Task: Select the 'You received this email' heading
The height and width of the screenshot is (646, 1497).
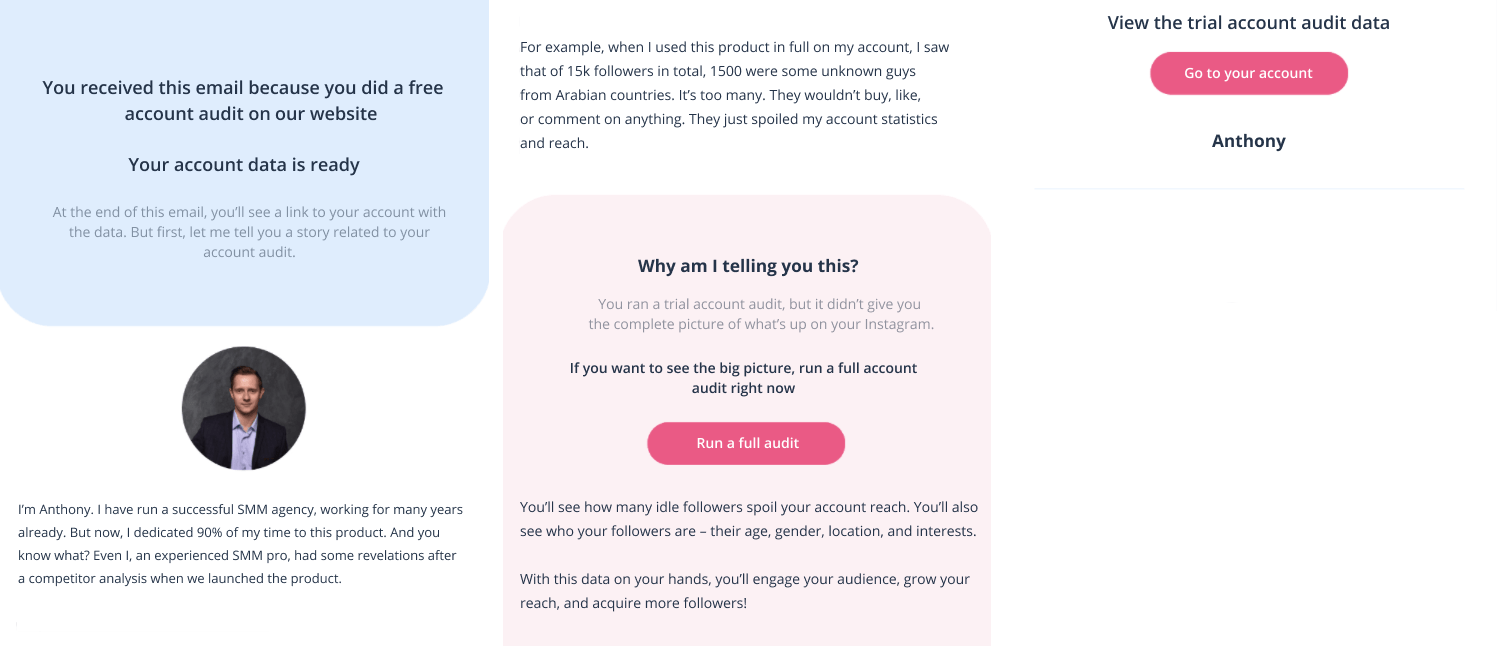Action: click(243, 100)
